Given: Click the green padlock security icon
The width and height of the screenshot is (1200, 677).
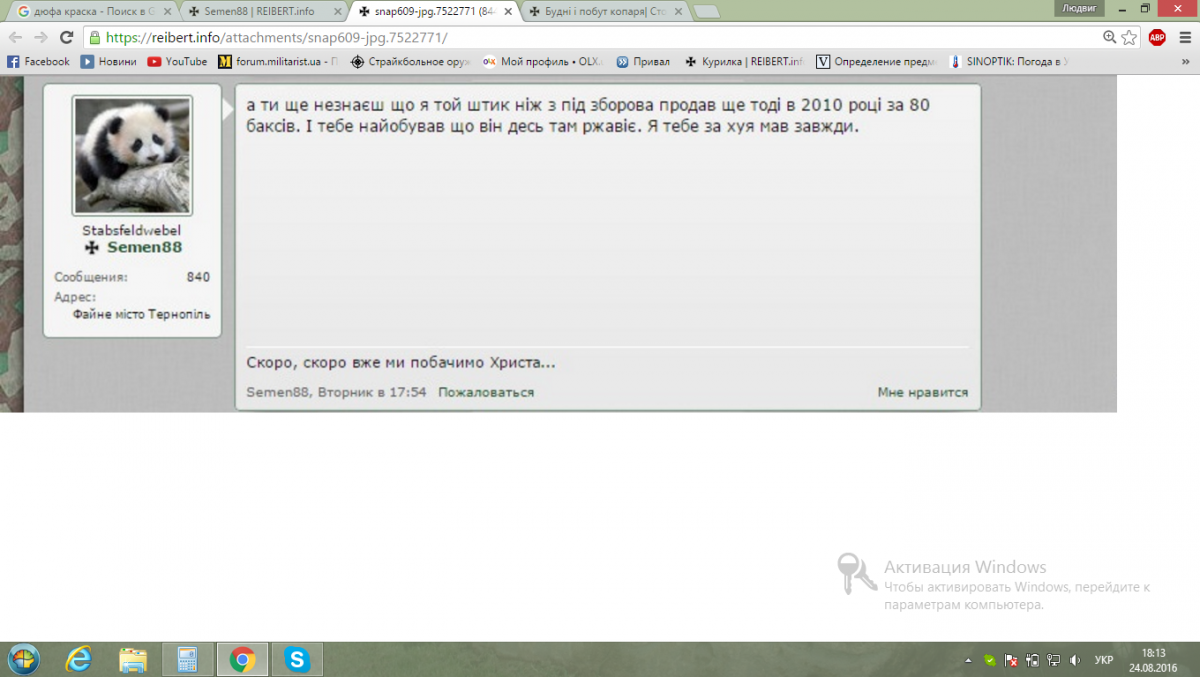Looking at the screenshot, I should click(95, 37).
